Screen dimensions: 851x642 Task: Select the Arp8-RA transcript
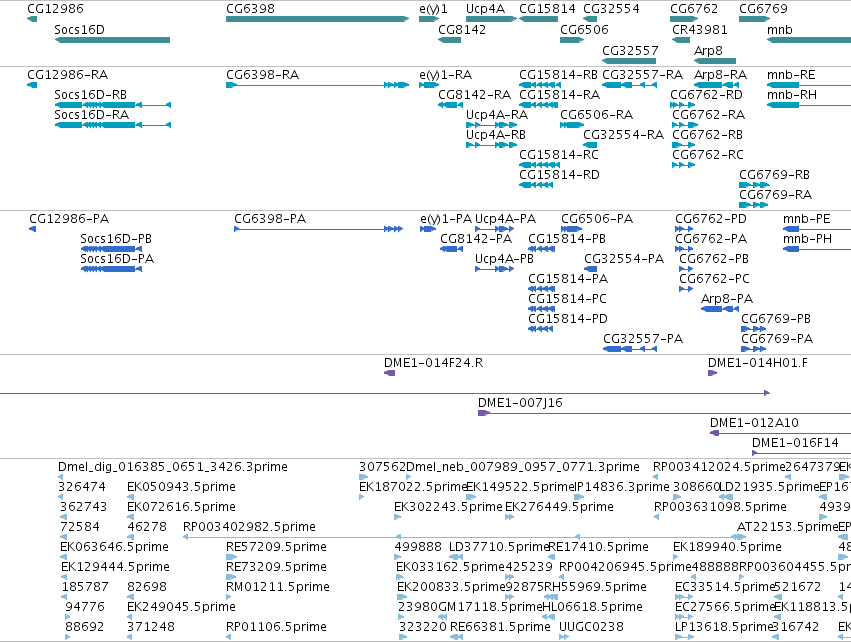click(x=716, y=85)
